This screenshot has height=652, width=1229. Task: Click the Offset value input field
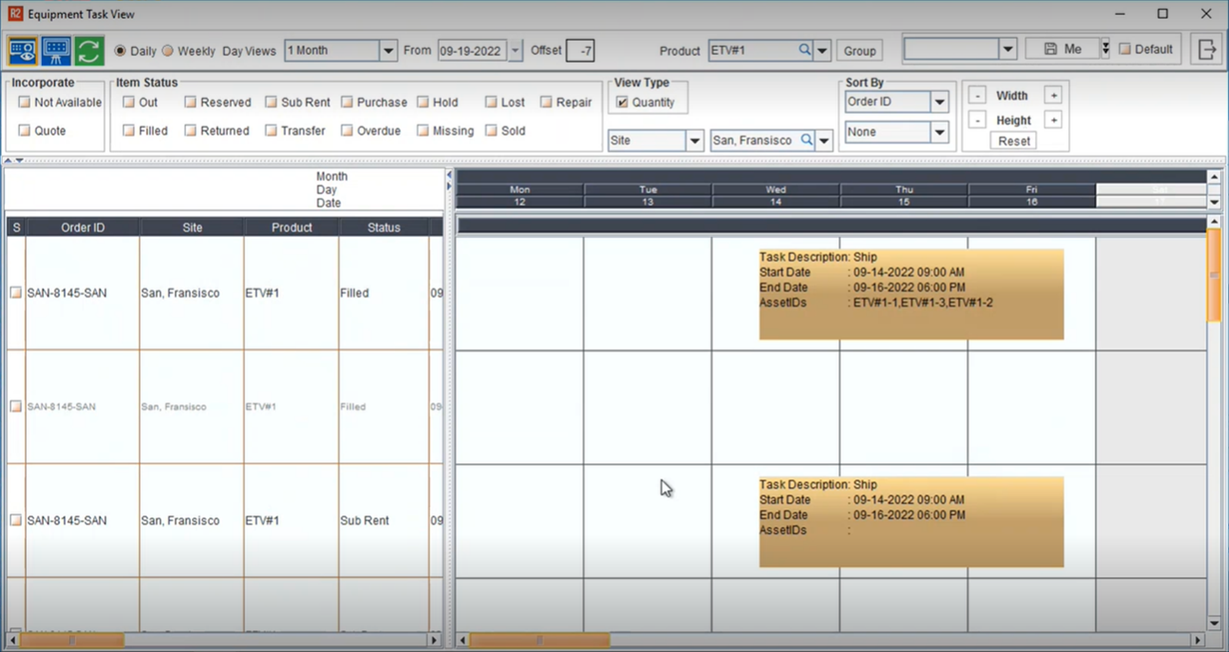(x=580, y=51)
